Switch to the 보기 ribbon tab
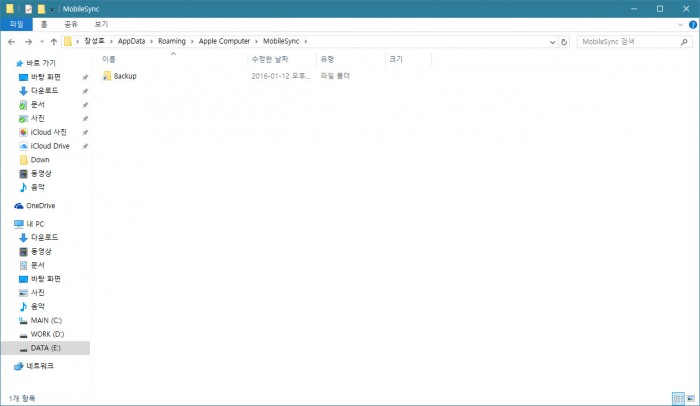 [x=101, y=23]
